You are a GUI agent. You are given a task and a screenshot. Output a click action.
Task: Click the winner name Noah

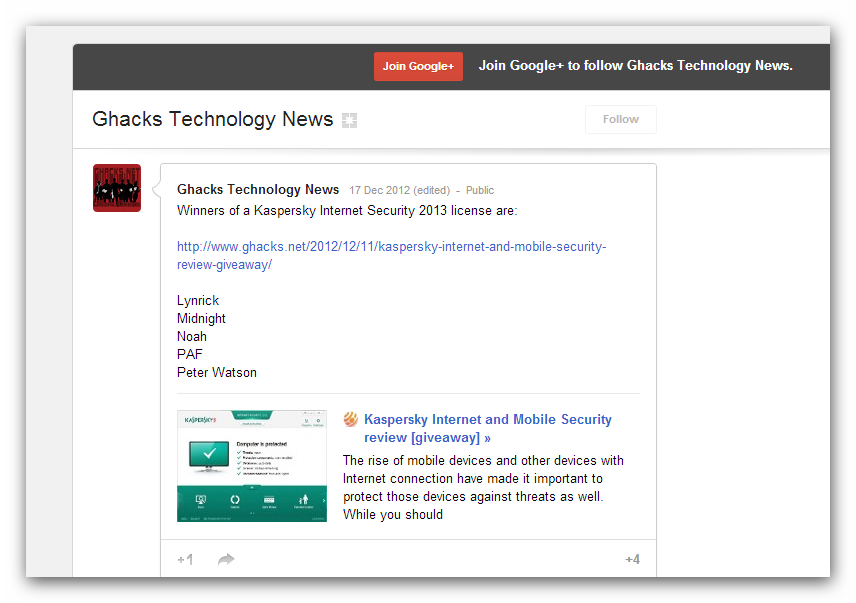(x=192, y=337)
